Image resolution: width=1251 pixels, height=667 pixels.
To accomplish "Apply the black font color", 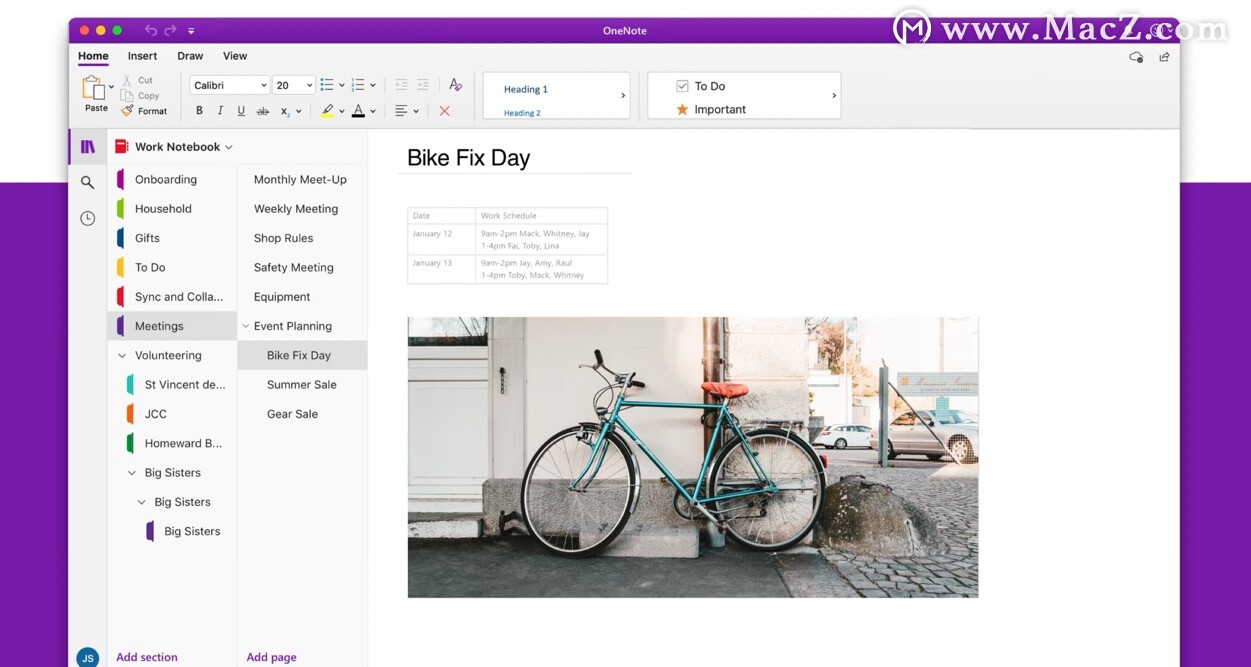I will (358, 111).
